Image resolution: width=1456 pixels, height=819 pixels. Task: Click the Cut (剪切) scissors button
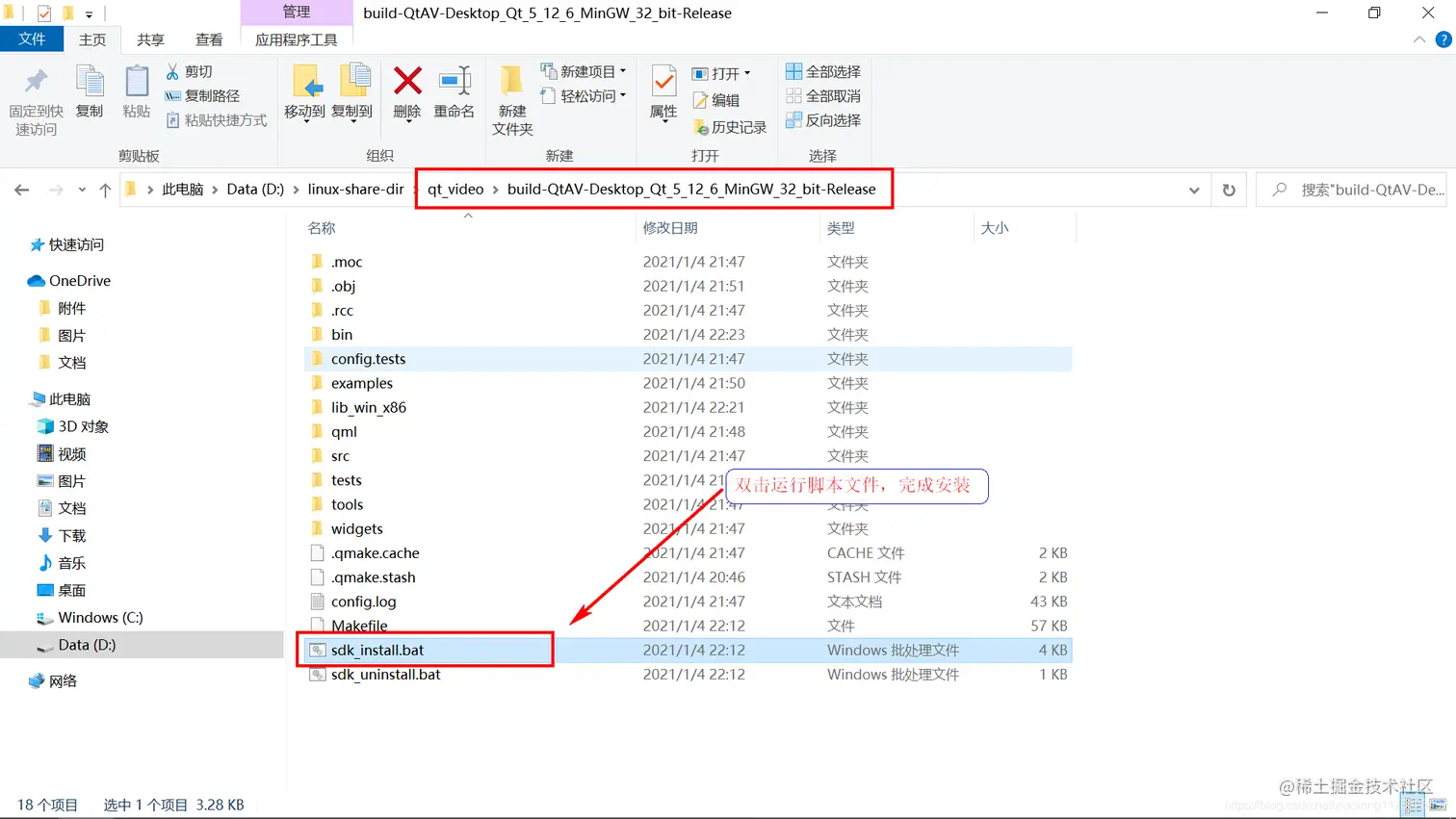(x=189, y=72)
